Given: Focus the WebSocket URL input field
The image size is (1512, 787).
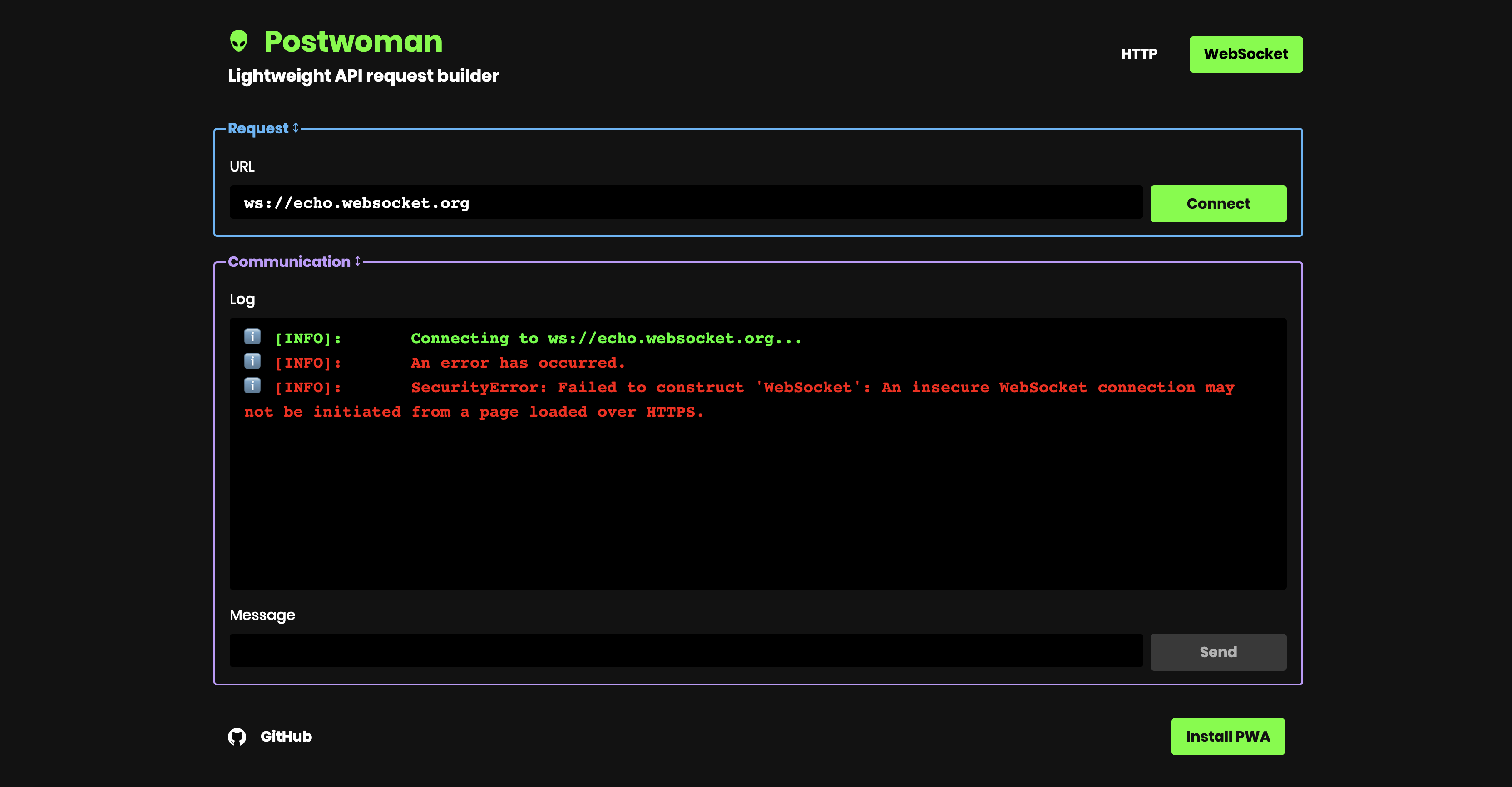Looking at the screenshot, I should tap(686, 203).
